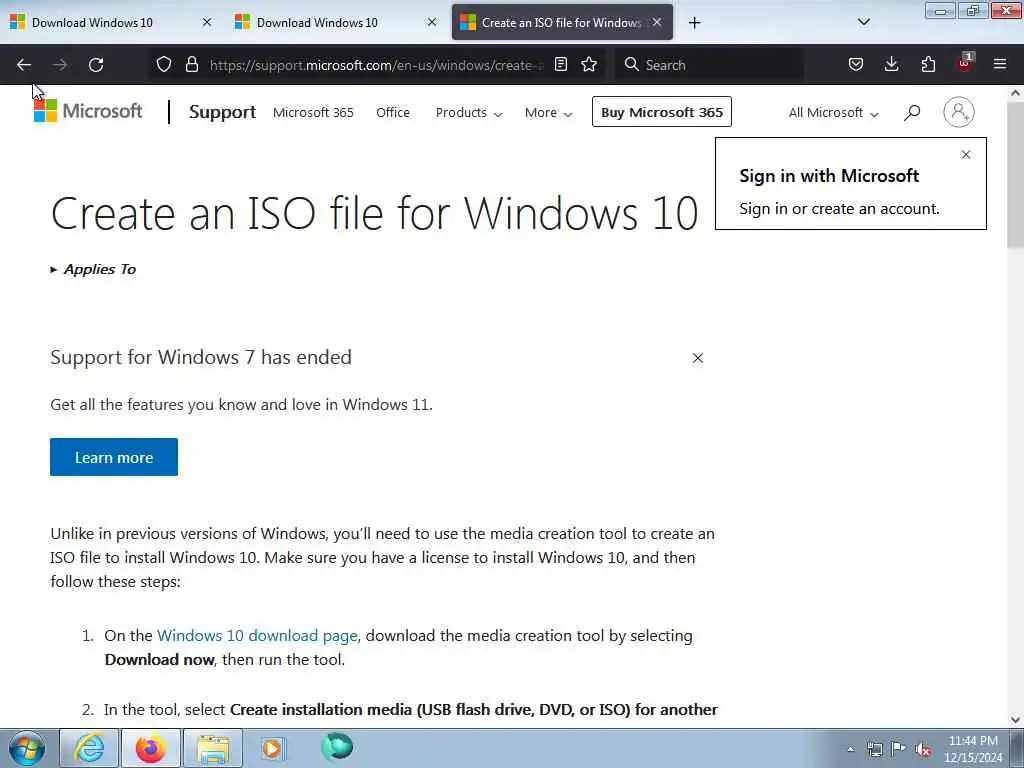This screenshot has height=768, width=1024.
Task: Dismiss the Sign in with Microsoft popup
Action: coord(966,155)
